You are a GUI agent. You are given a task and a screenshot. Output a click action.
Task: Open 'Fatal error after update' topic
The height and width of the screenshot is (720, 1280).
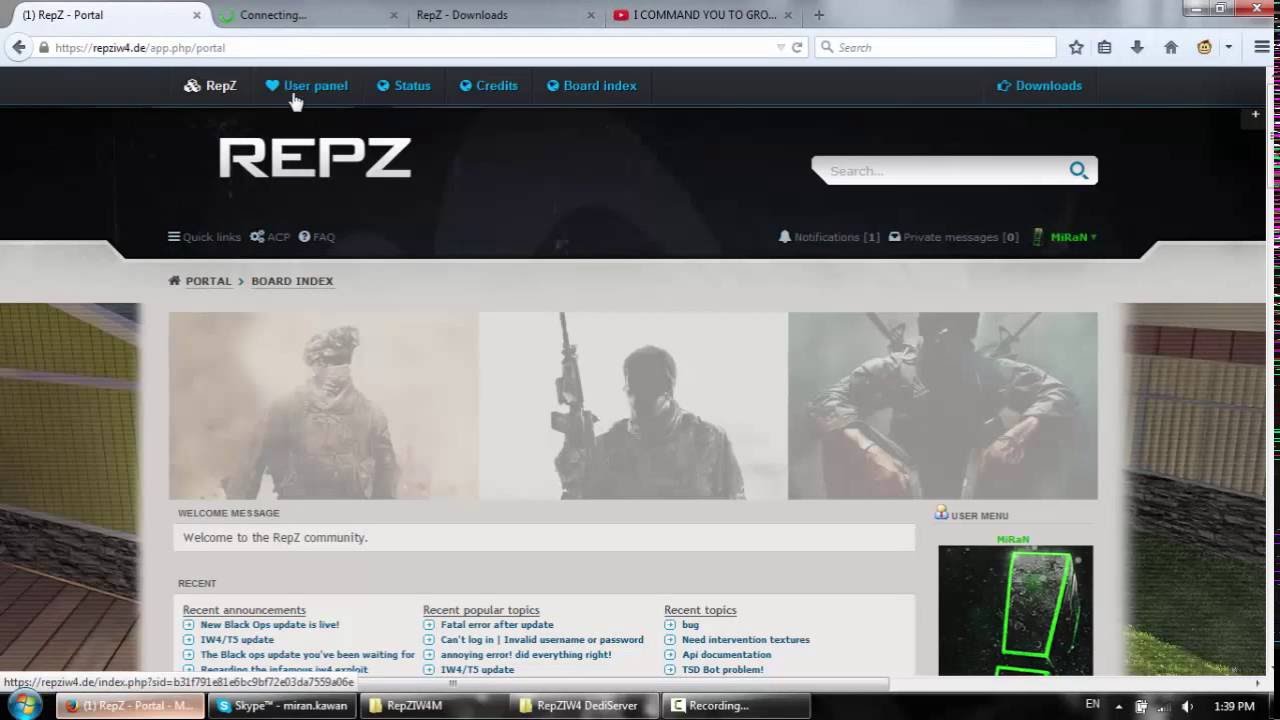[x=497, y=625]
